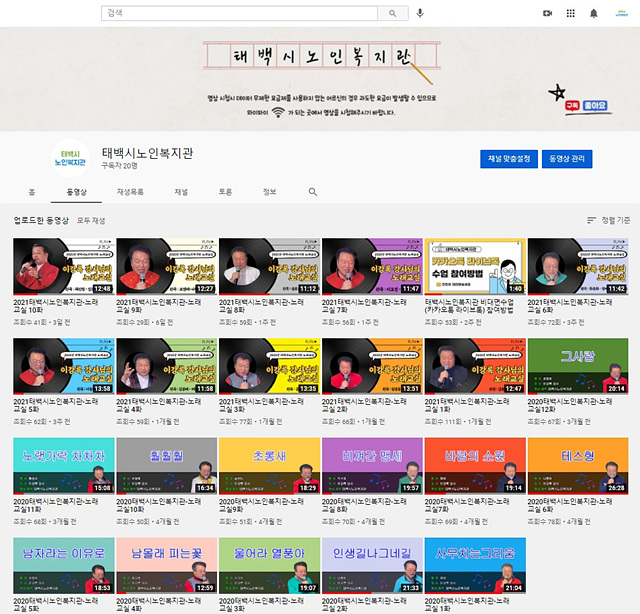The image size is (640, 614).
Task: Open the notifications bell
Action: (x=593, y=13)
